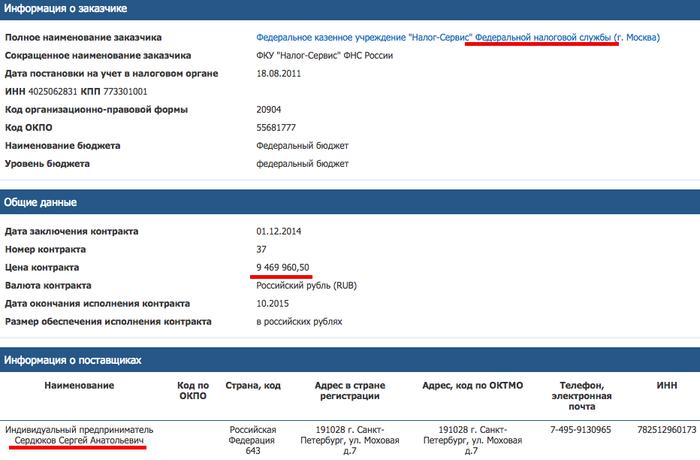Click the ИНН column header in suppliers table
The image size is (700, 460).
(667, 385)
